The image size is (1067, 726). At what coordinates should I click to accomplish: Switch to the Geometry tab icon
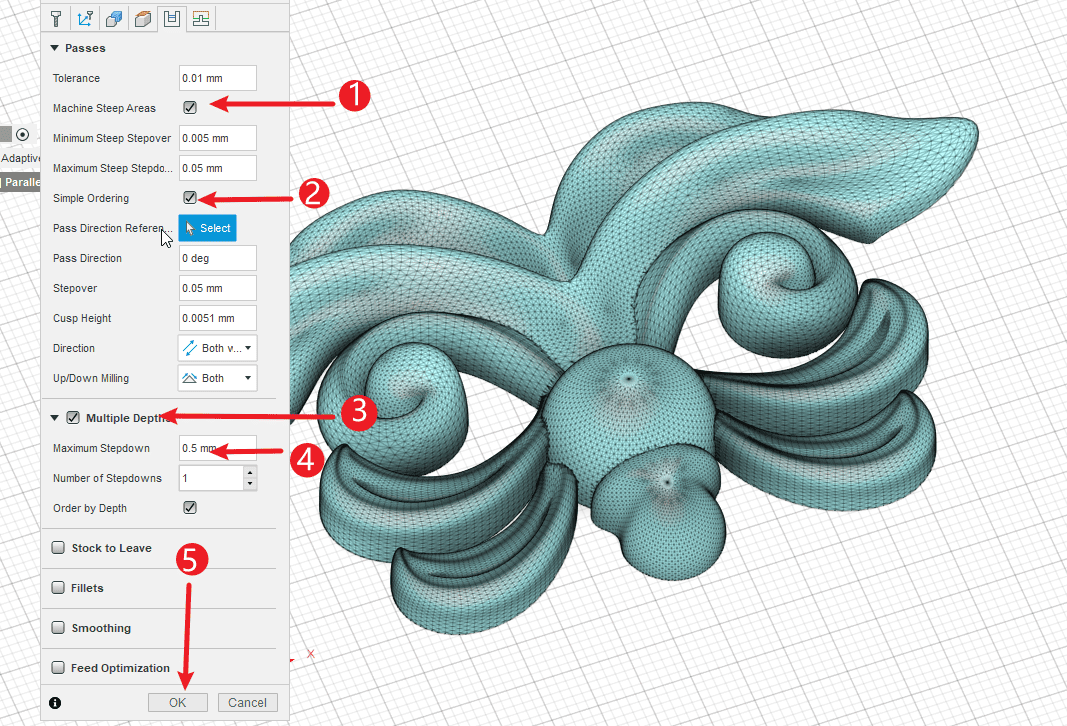[114, 18]
